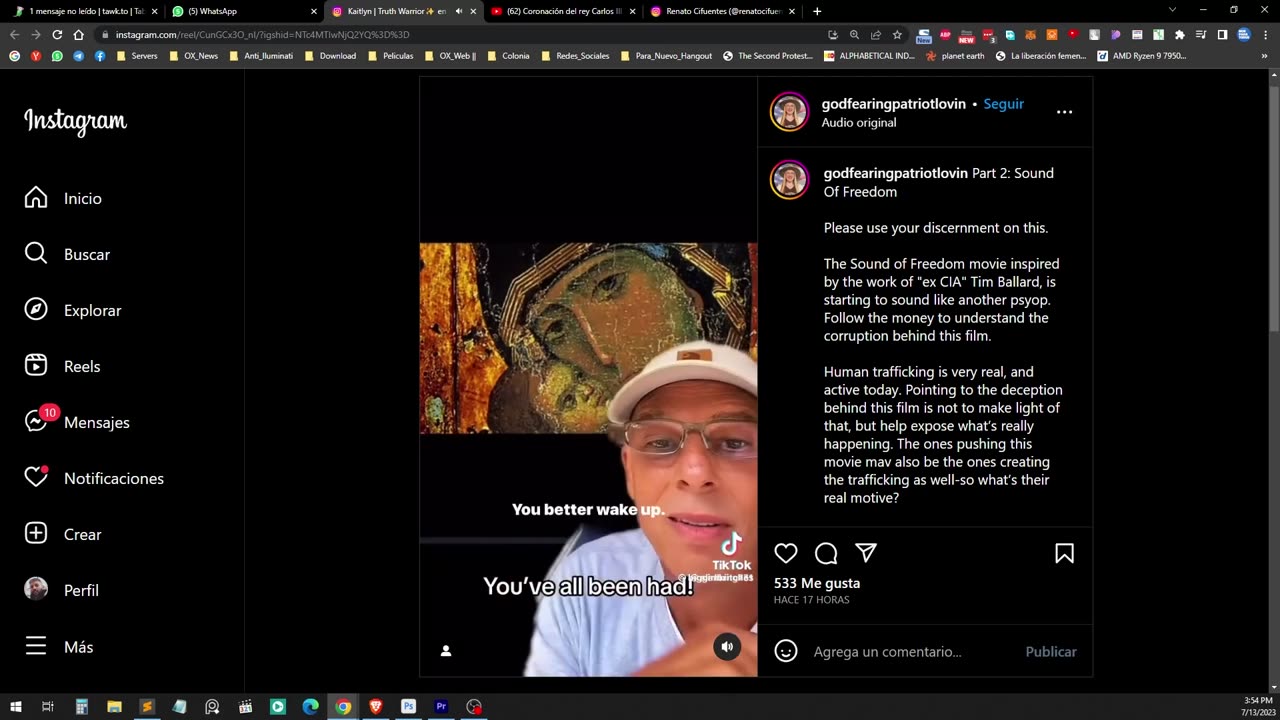Open the Windows Start menu
The width and height of the screenshot is (1280, 720).
click(x=16, y=706)
